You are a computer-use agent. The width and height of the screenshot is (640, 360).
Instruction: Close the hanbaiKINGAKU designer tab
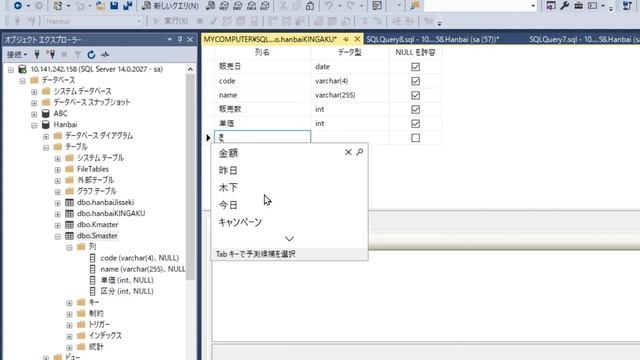[357, 39]
